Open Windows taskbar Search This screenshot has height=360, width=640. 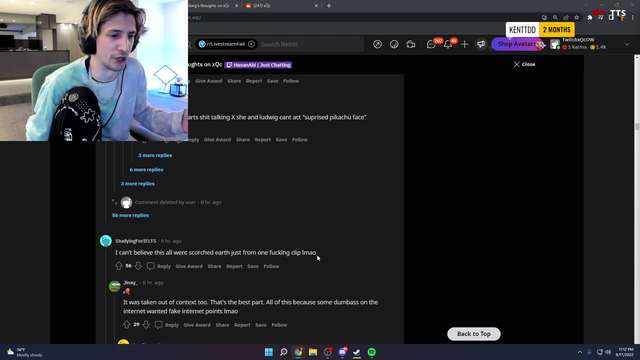point(284,352)
